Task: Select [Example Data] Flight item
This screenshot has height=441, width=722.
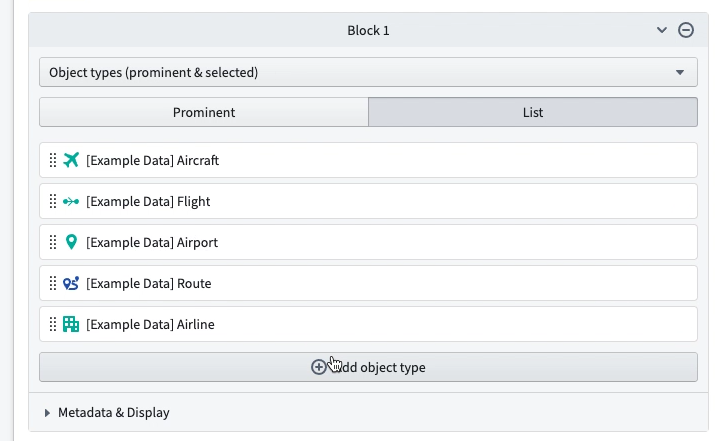Action: click(368, 201)
